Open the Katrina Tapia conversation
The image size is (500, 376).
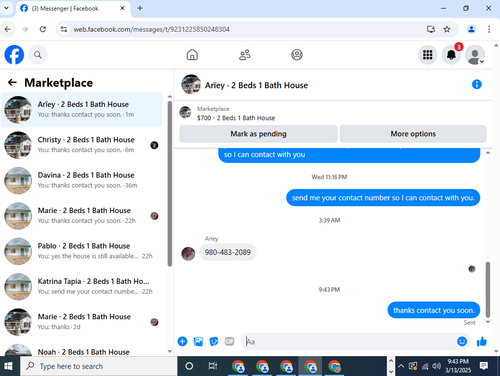[81, 286]
